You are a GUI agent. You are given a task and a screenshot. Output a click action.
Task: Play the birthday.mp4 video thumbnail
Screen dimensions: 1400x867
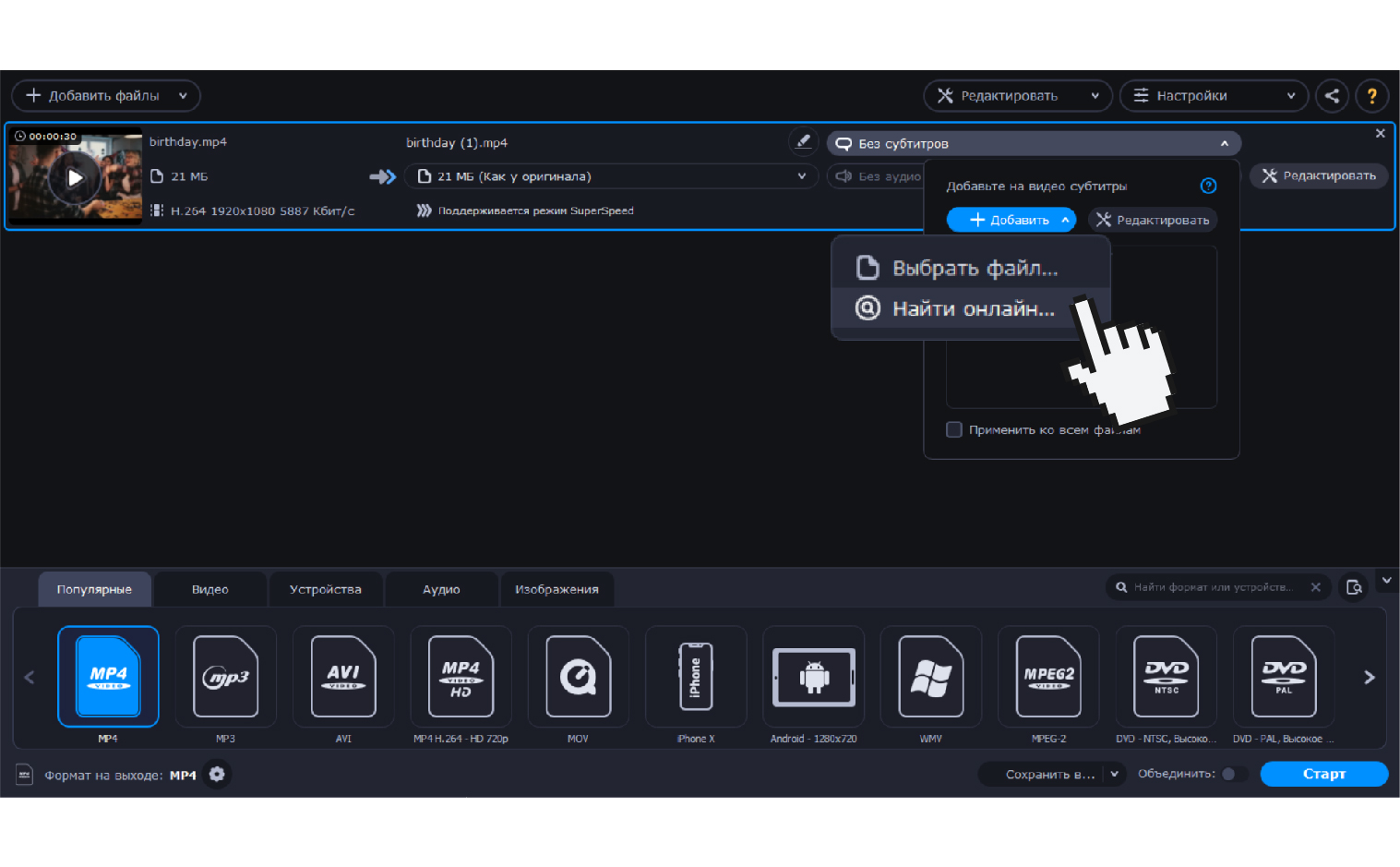(x=75, y=178)
